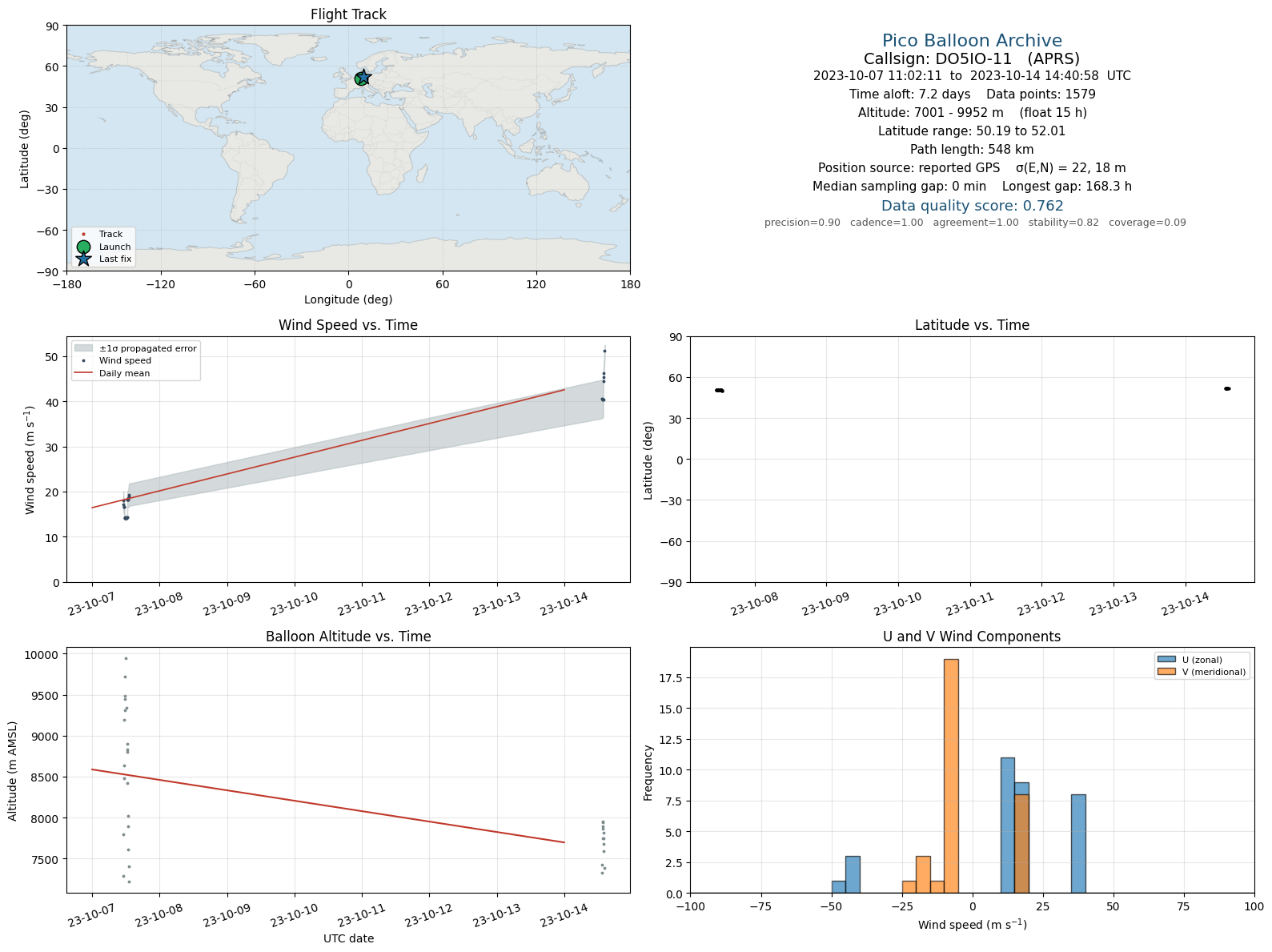Image resolution: width=1272 pixels, height=952 pixels.
Task: Click the "(float 15 h)" note
Action: click(x=1053, y=113)
